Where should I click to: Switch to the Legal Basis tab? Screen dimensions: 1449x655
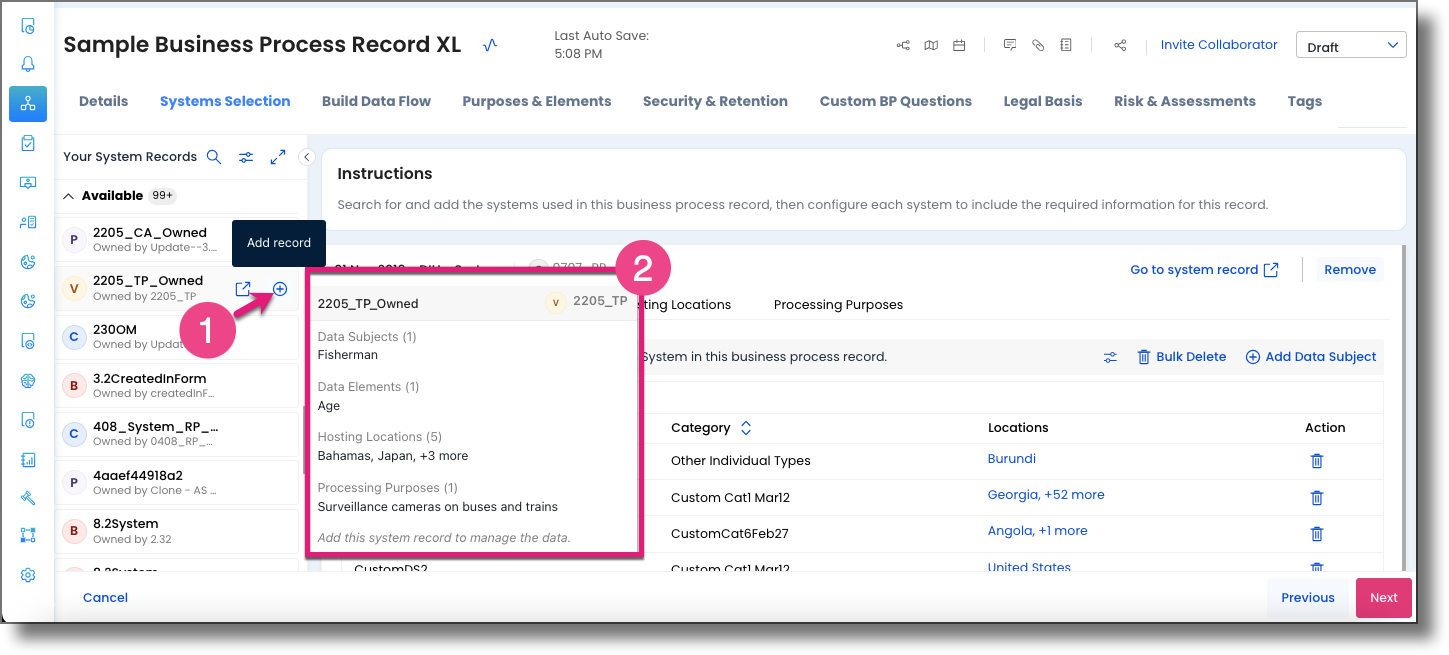1042,100
